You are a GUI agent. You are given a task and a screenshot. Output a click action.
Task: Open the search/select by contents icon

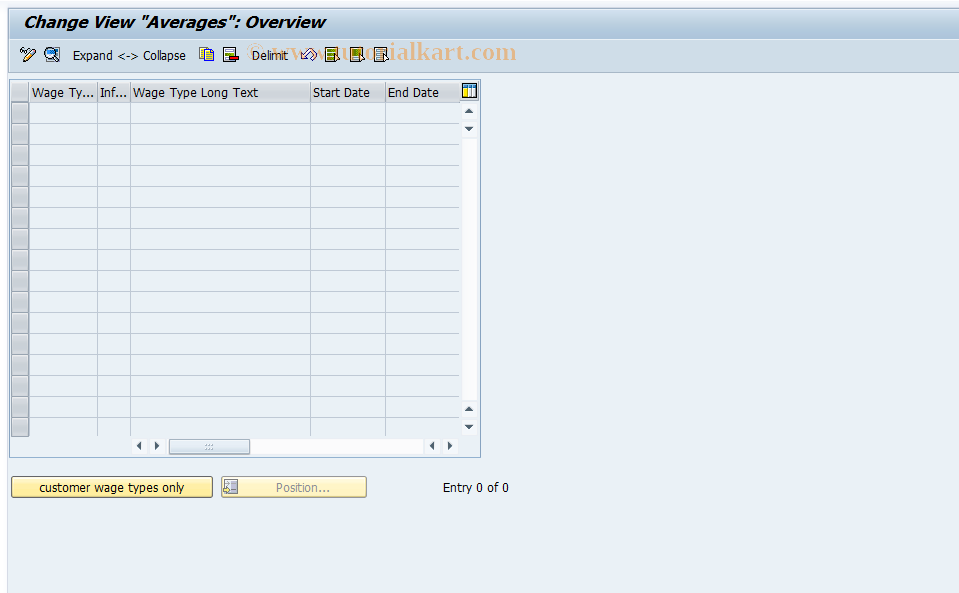[x=52, y=55]
